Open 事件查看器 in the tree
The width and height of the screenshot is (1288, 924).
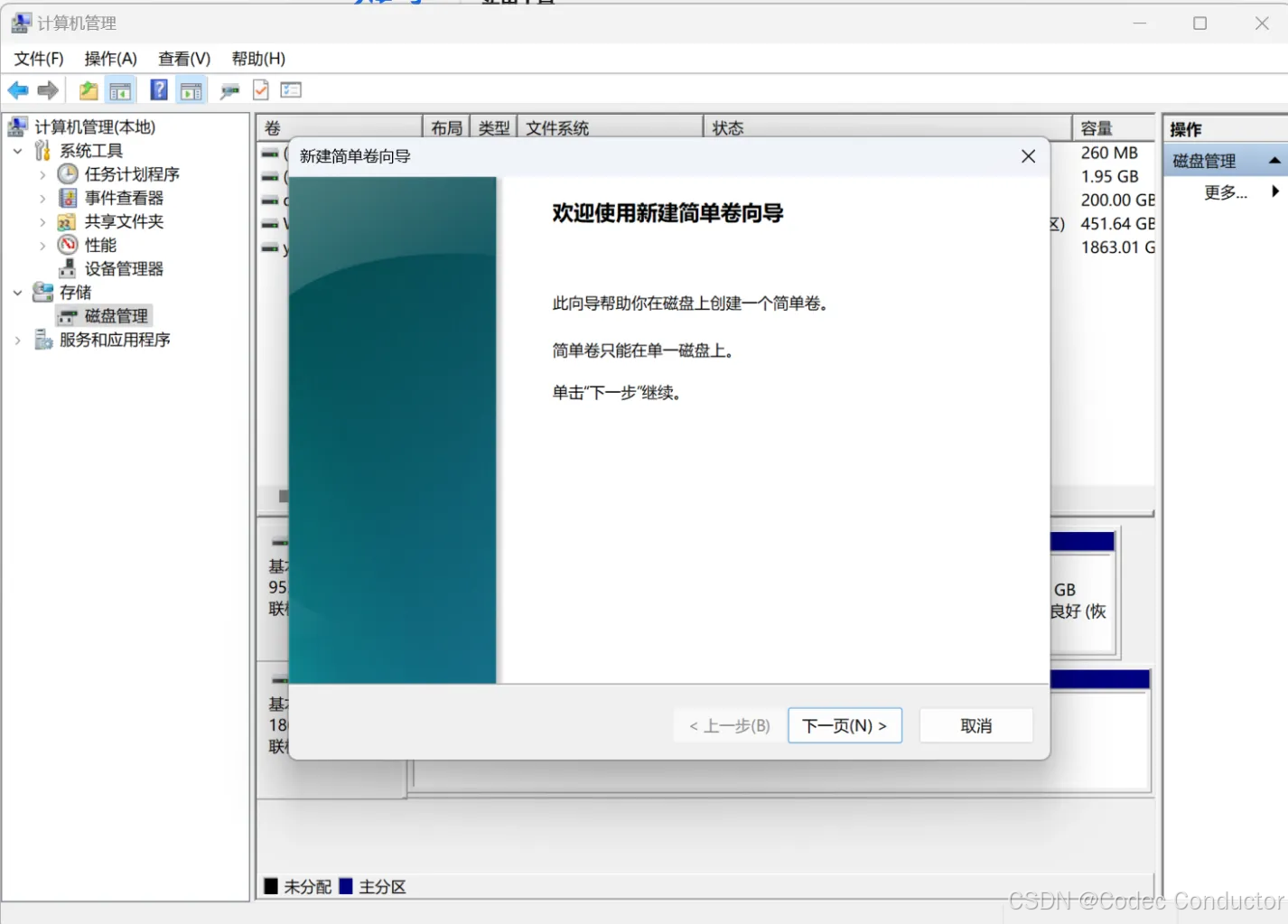coord(124,198)
